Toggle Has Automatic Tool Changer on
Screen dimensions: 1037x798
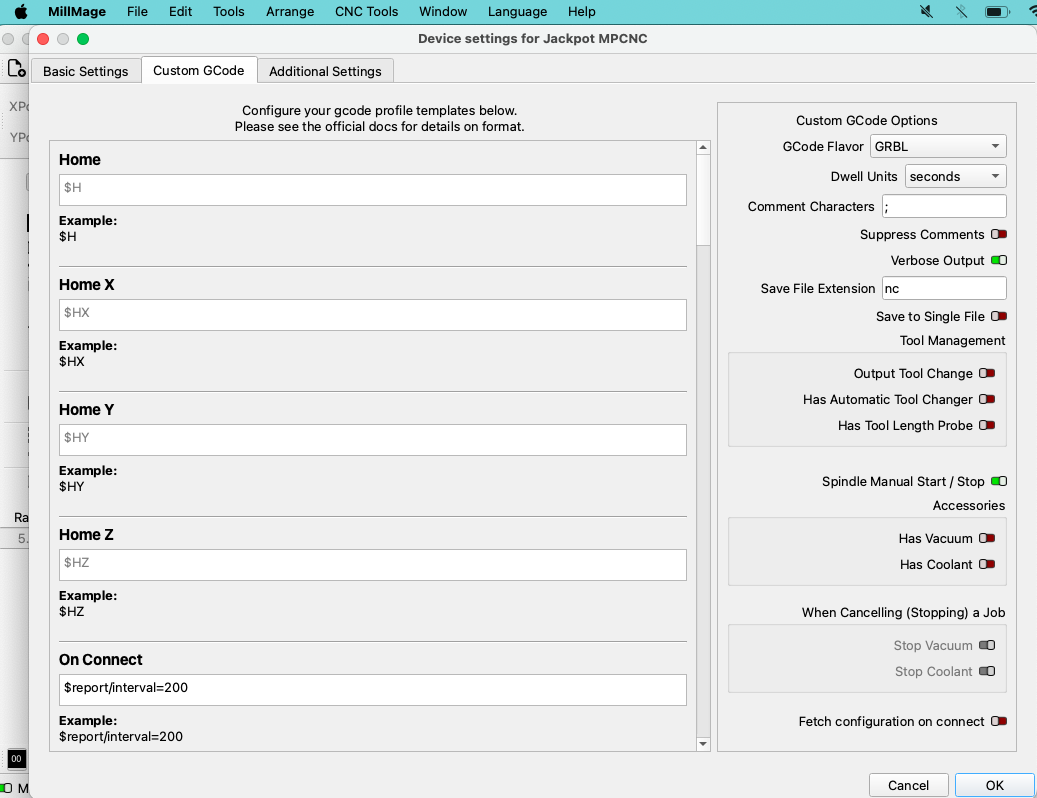[x=987, y=400]
